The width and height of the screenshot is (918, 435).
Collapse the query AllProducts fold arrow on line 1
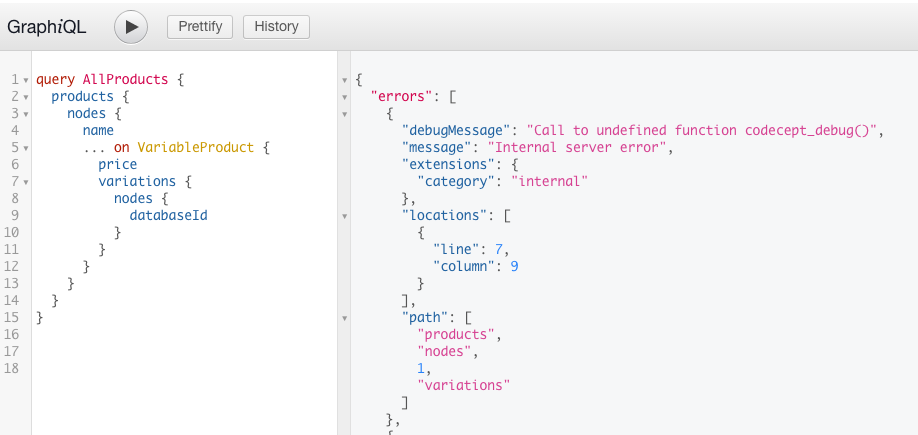click(26, 80)
